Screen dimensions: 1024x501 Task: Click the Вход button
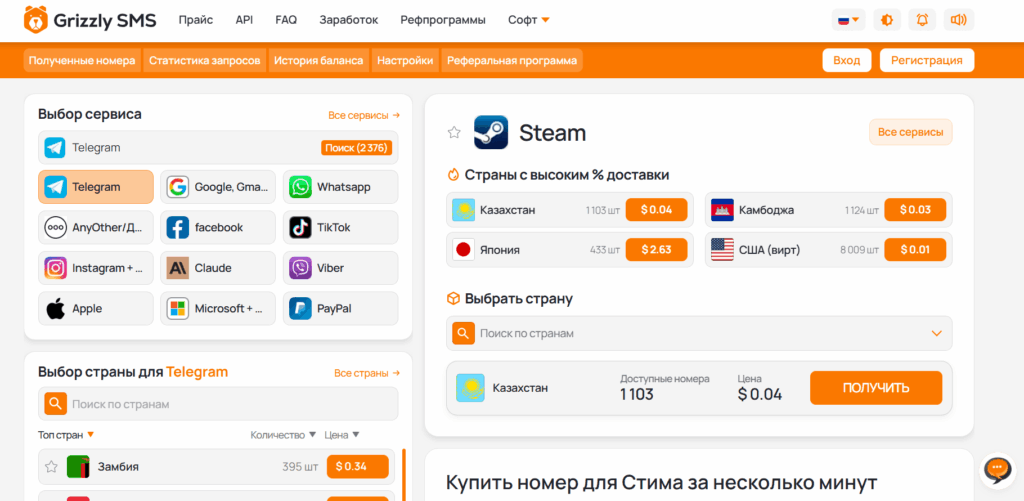pyautogui.click(x=847, y=60)
